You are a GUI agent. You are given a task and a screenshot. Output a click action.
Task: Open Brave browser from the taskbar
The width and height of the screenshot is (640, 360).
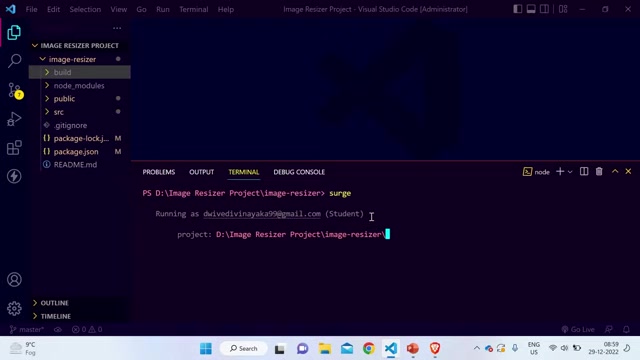point(435,349)
